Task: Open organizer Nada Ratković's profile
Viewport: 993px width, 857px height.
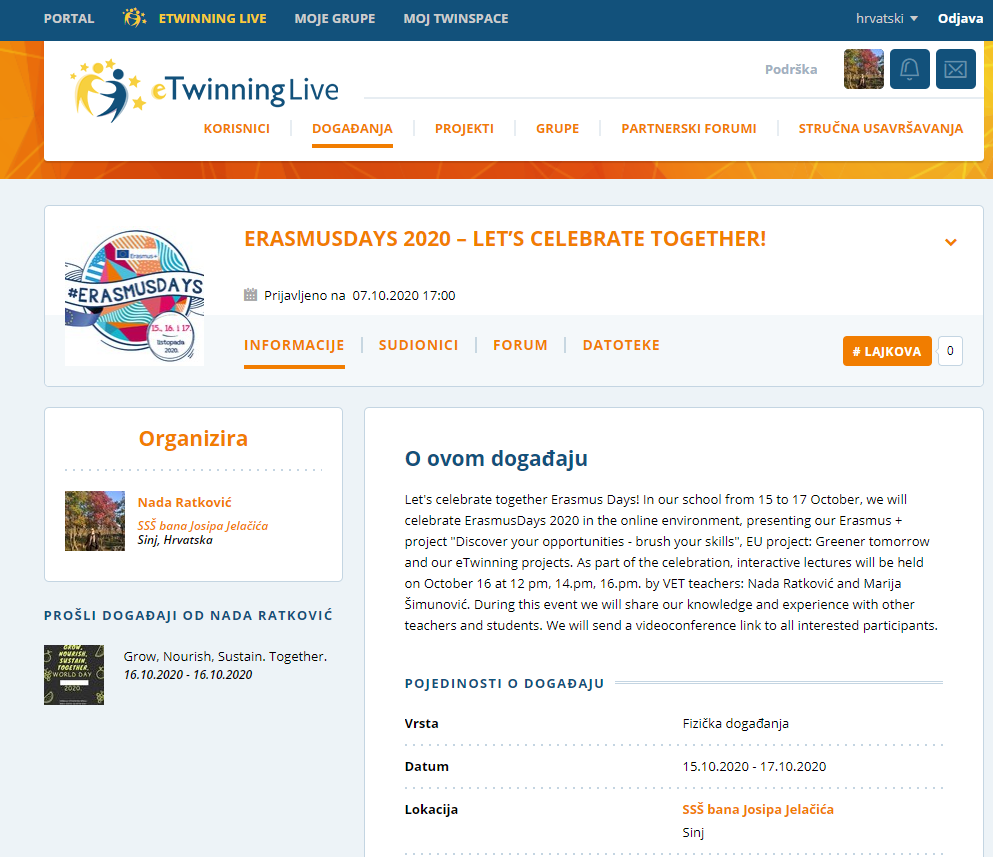Action: (x=184, y=502)
